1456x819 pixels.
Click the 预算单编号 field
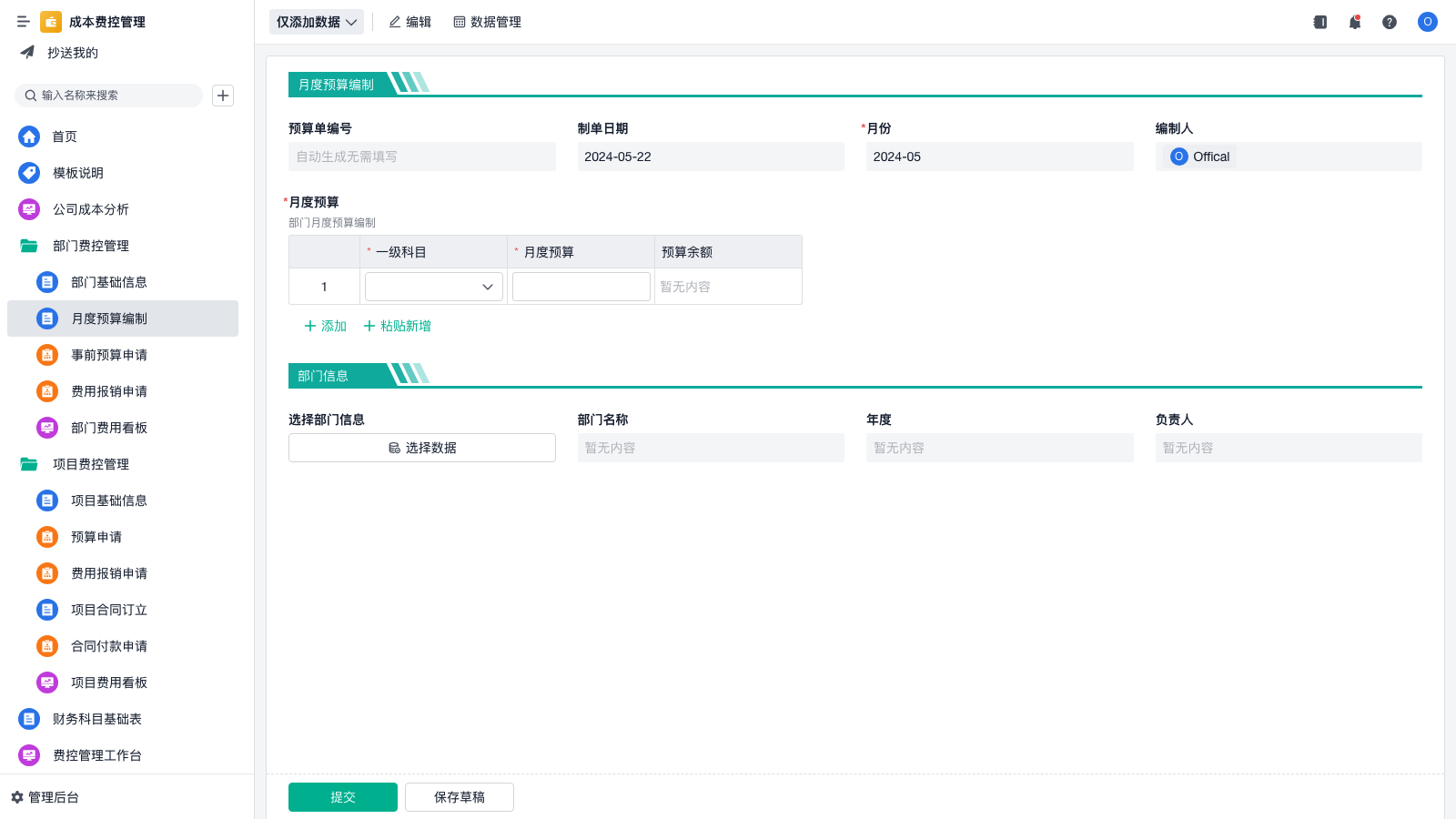(422, 157)
